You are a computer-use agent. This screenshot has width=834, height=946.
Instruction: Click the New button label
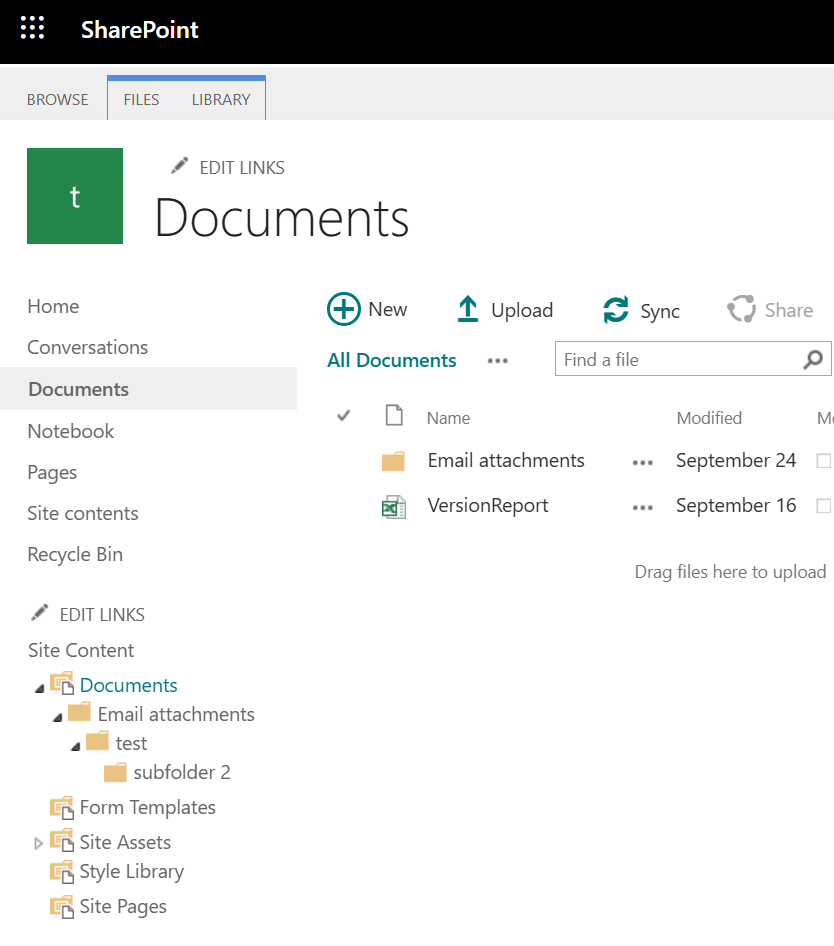coord(387,310)
